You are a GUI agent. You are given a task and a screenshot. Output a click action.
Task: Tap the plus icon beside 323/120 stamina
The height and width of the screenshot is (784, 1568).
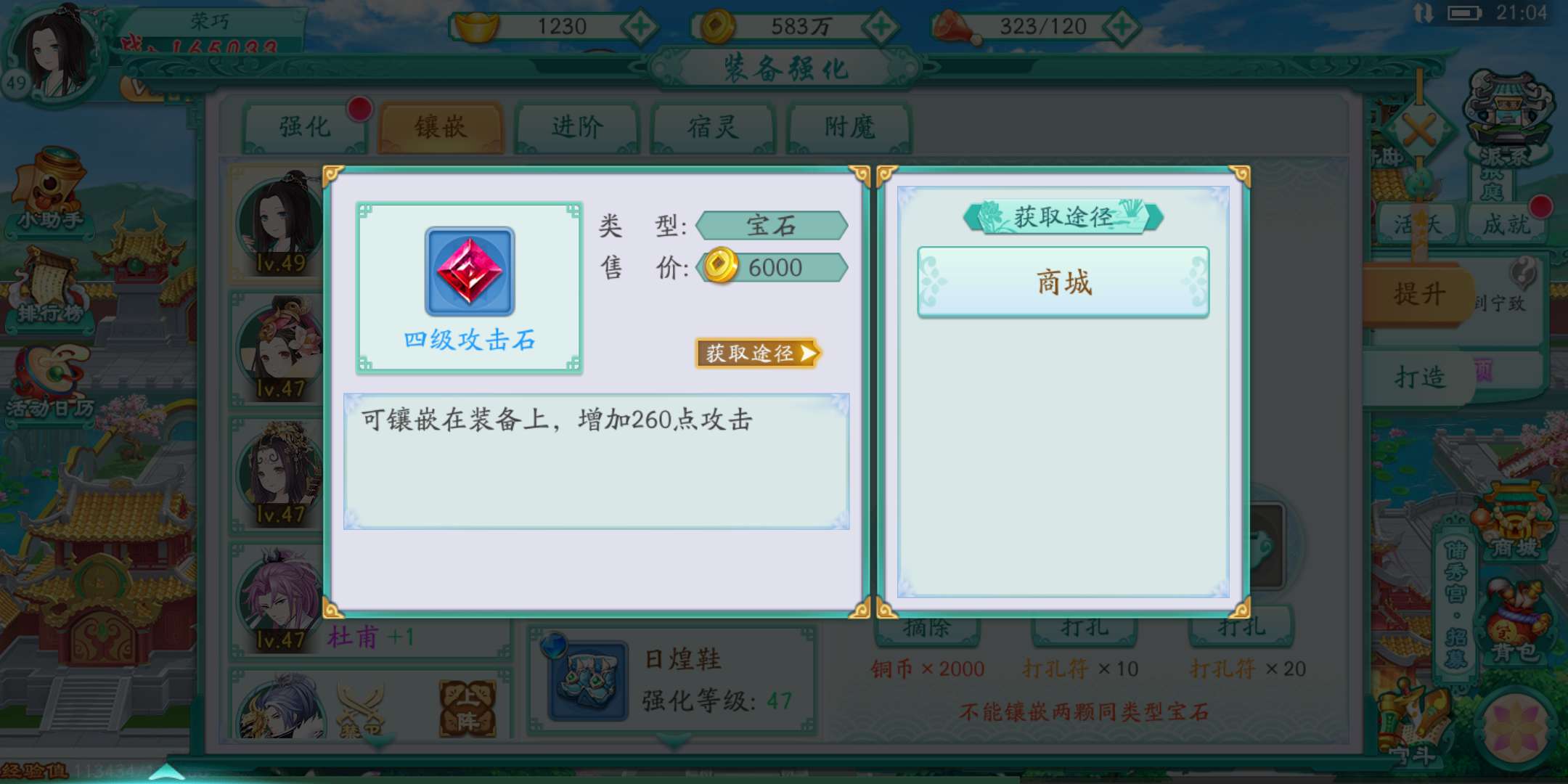(1122, 27)
